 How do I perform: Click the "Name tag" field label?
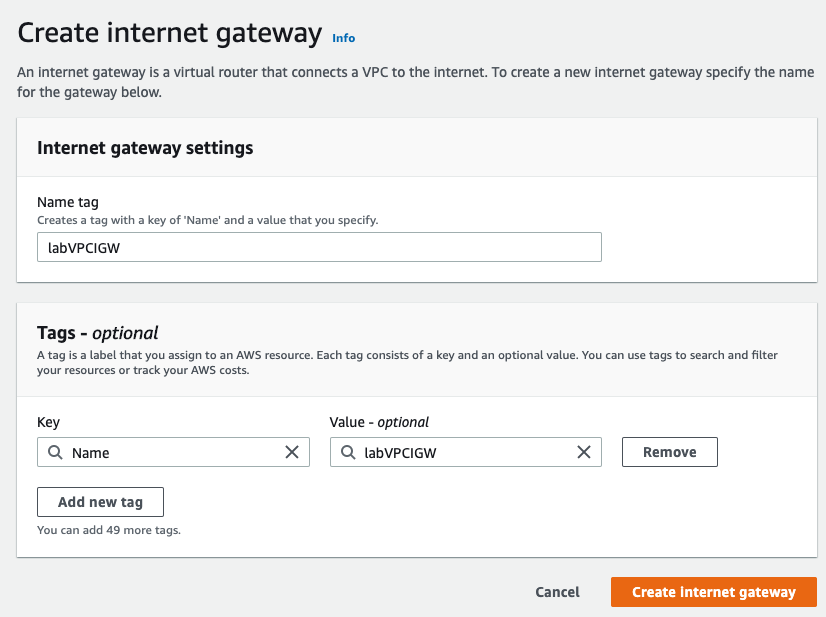[x=68, y=202]
